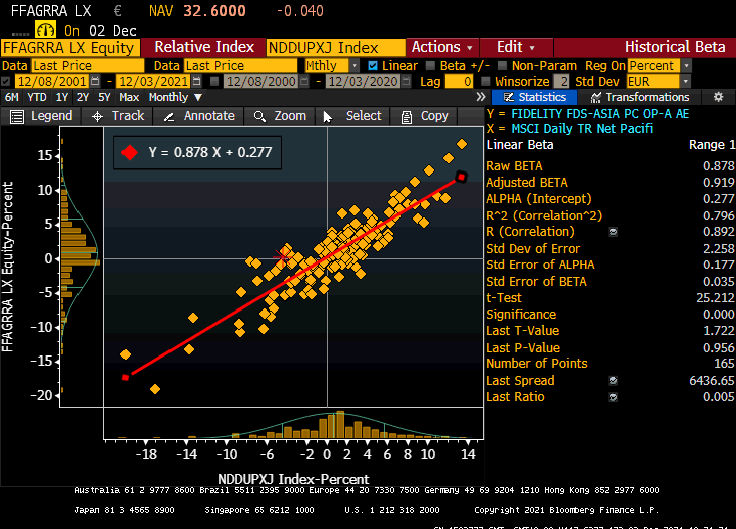Expand panel using double chevron icon
The height and width of the screenshot is (529, 736).
481,97
